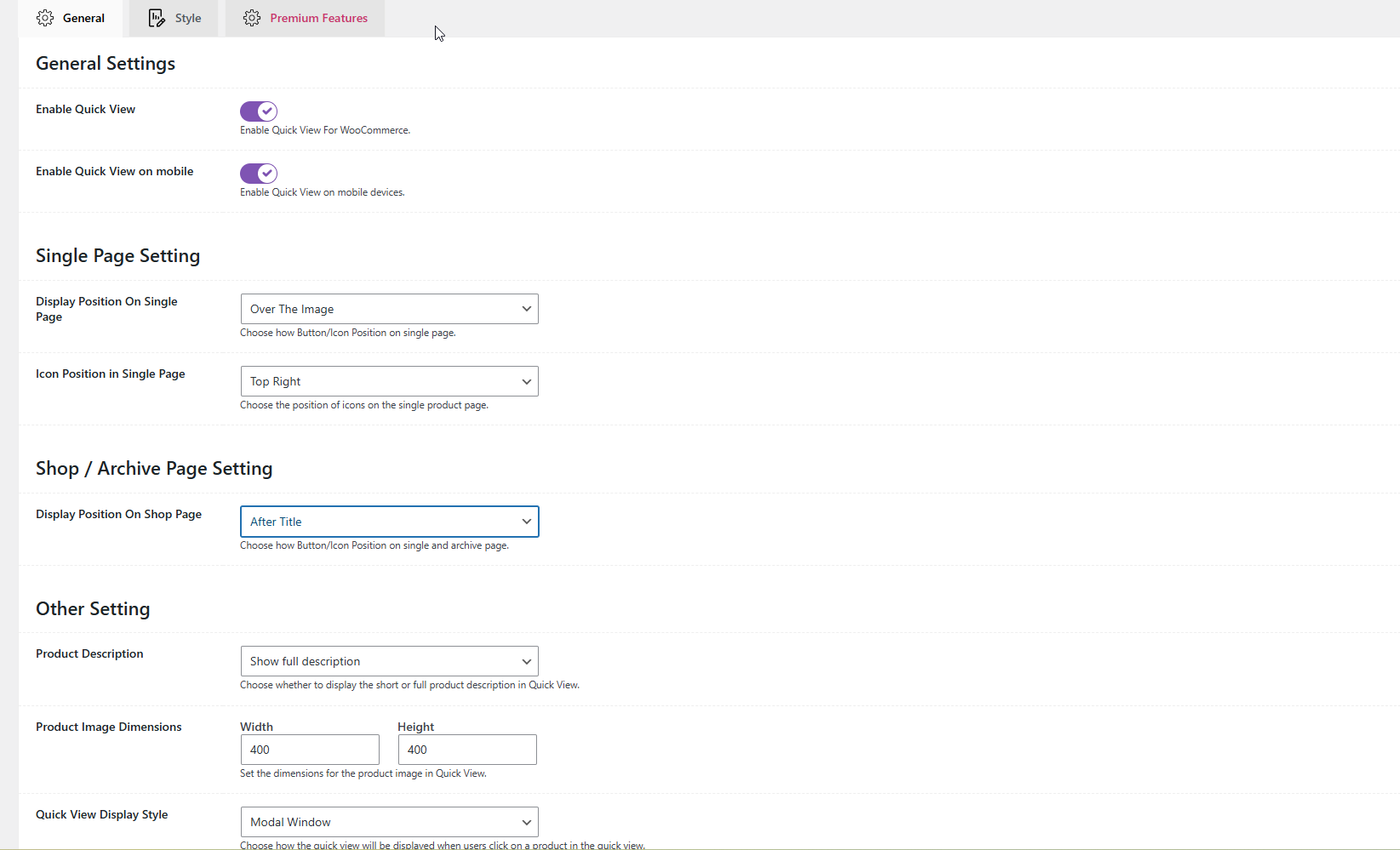
Task: Click the pencil icon on Style tab
Action: (x=157, y=18)
